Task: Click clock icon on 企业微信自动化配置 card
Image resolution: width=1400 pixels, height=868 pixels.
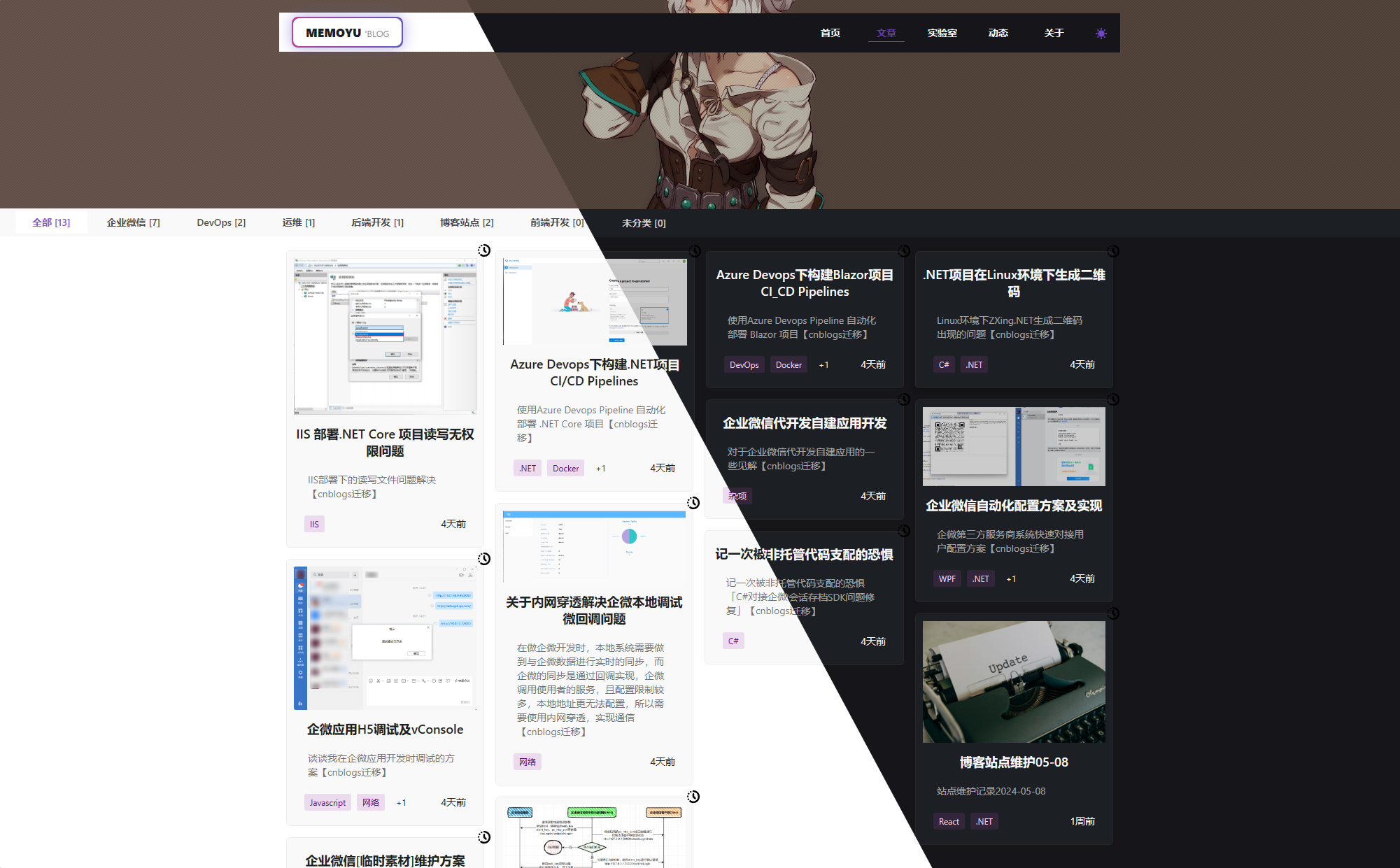Action: click(x=1112, y=399)
